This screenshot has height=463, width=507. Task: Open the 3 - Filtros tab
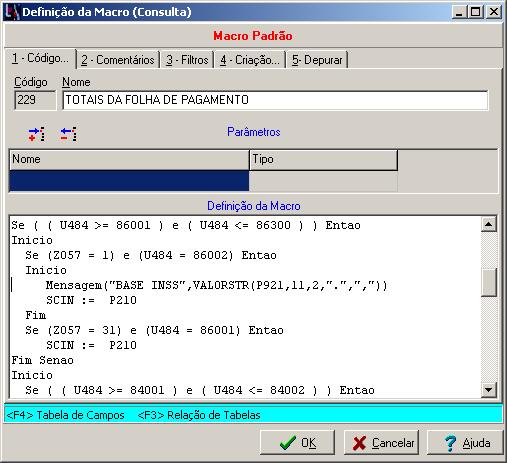[x=187, y=60]
